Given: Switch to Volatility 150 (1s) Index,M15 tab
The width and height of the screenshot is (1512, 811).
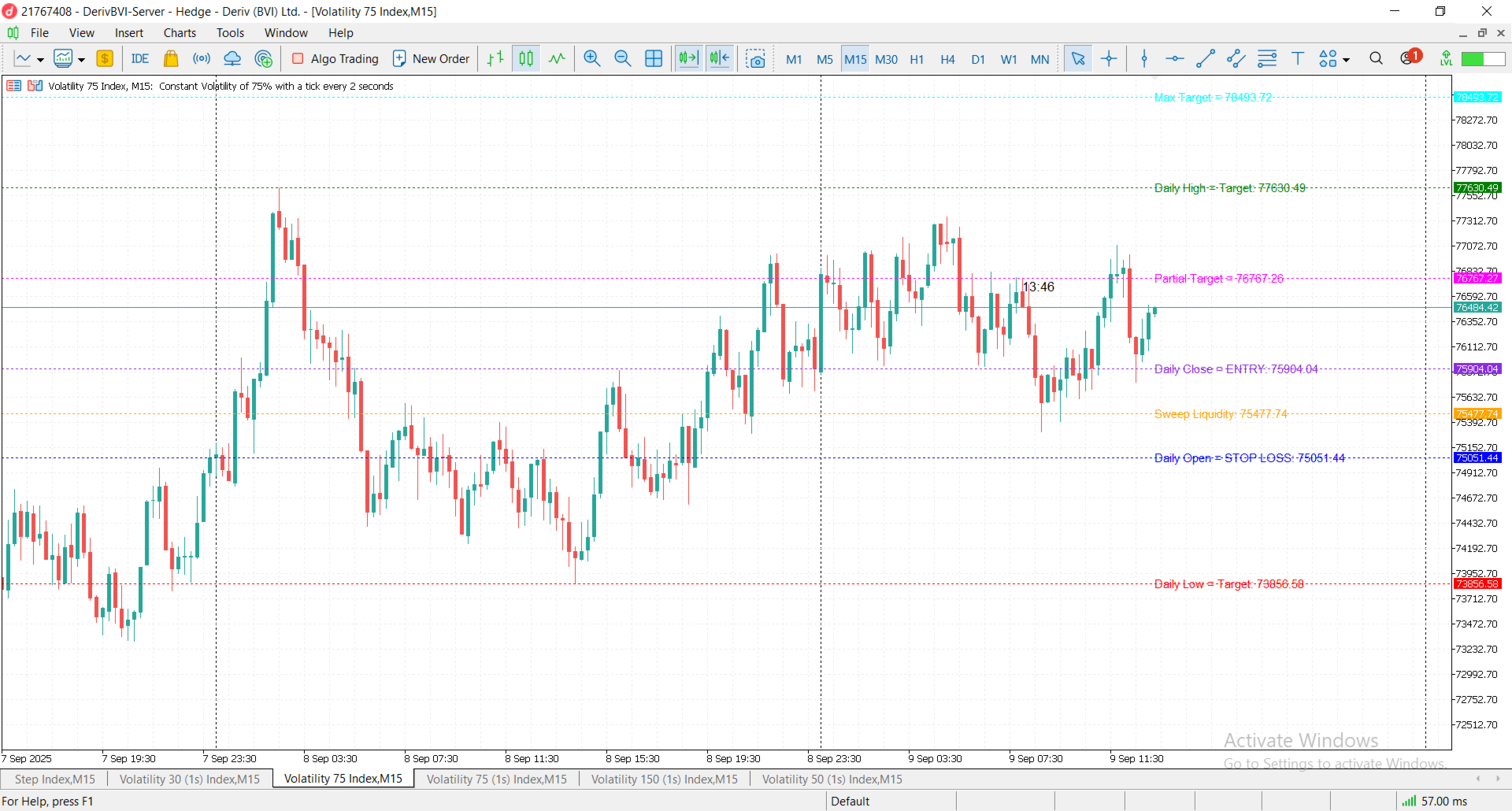Looking at the screenshot, I should point(665,780).
